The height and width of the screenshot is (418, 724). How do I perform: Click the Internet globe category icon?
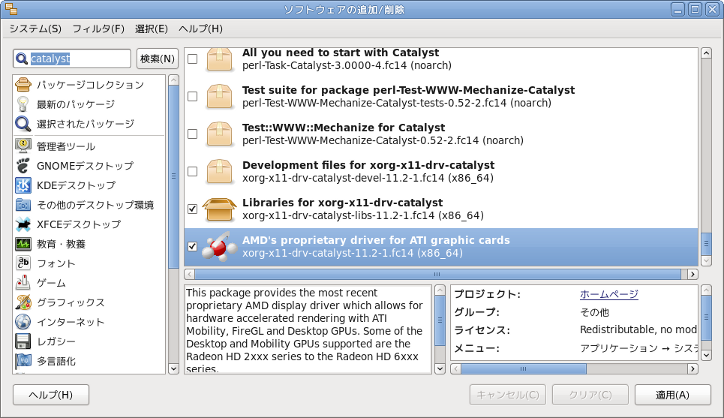point(24,322)
